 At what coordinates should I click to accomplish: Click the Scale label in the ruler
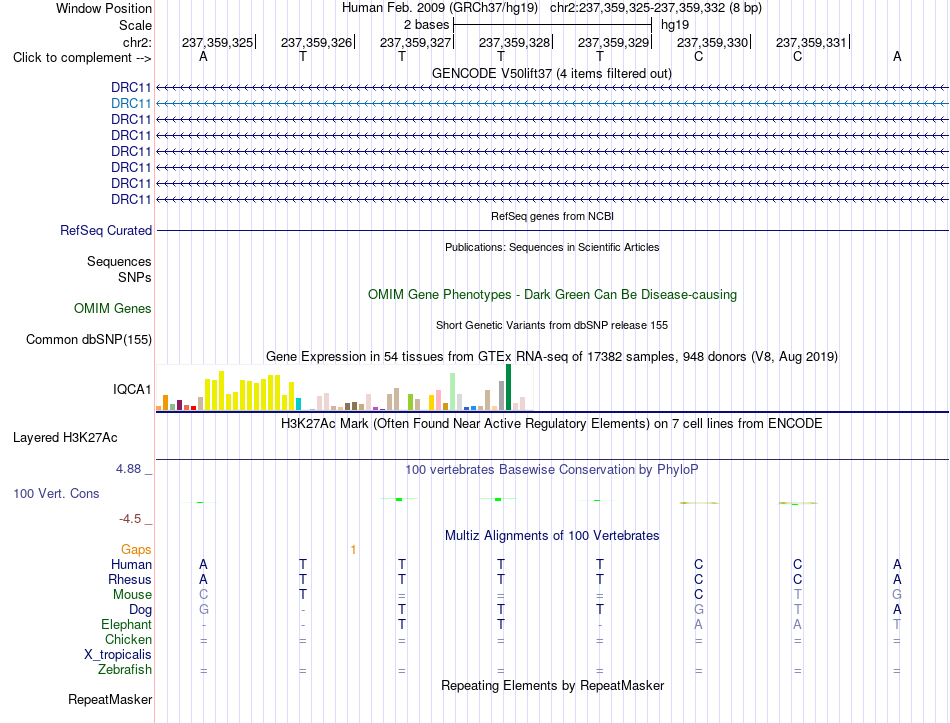135,25
